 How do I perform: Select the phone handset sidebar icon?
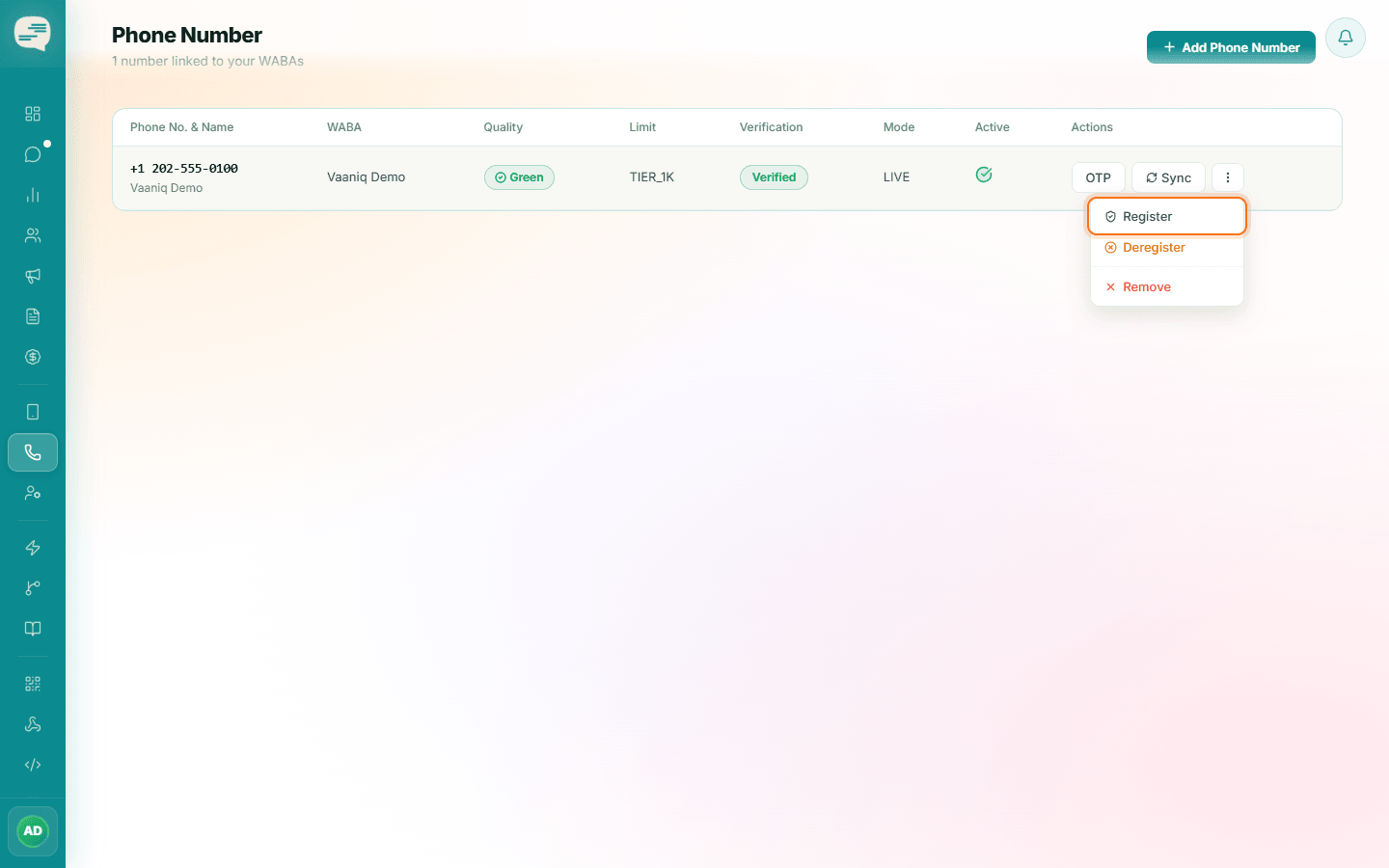33,452
